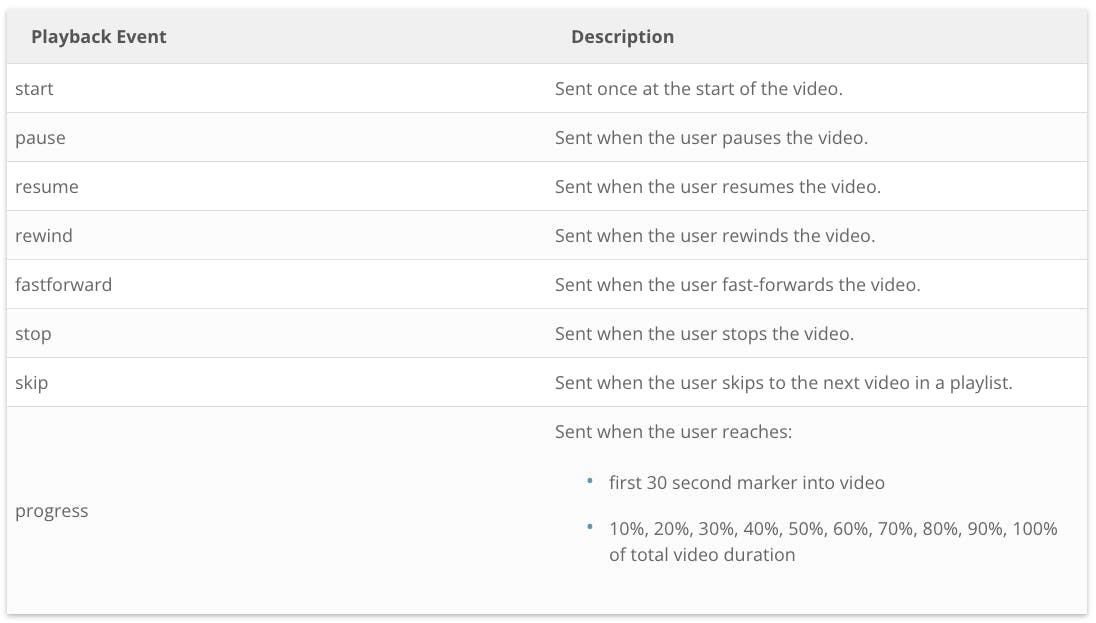
Task: Select "Sent when the user pauses" description
Action: click(x=711, y=138)
